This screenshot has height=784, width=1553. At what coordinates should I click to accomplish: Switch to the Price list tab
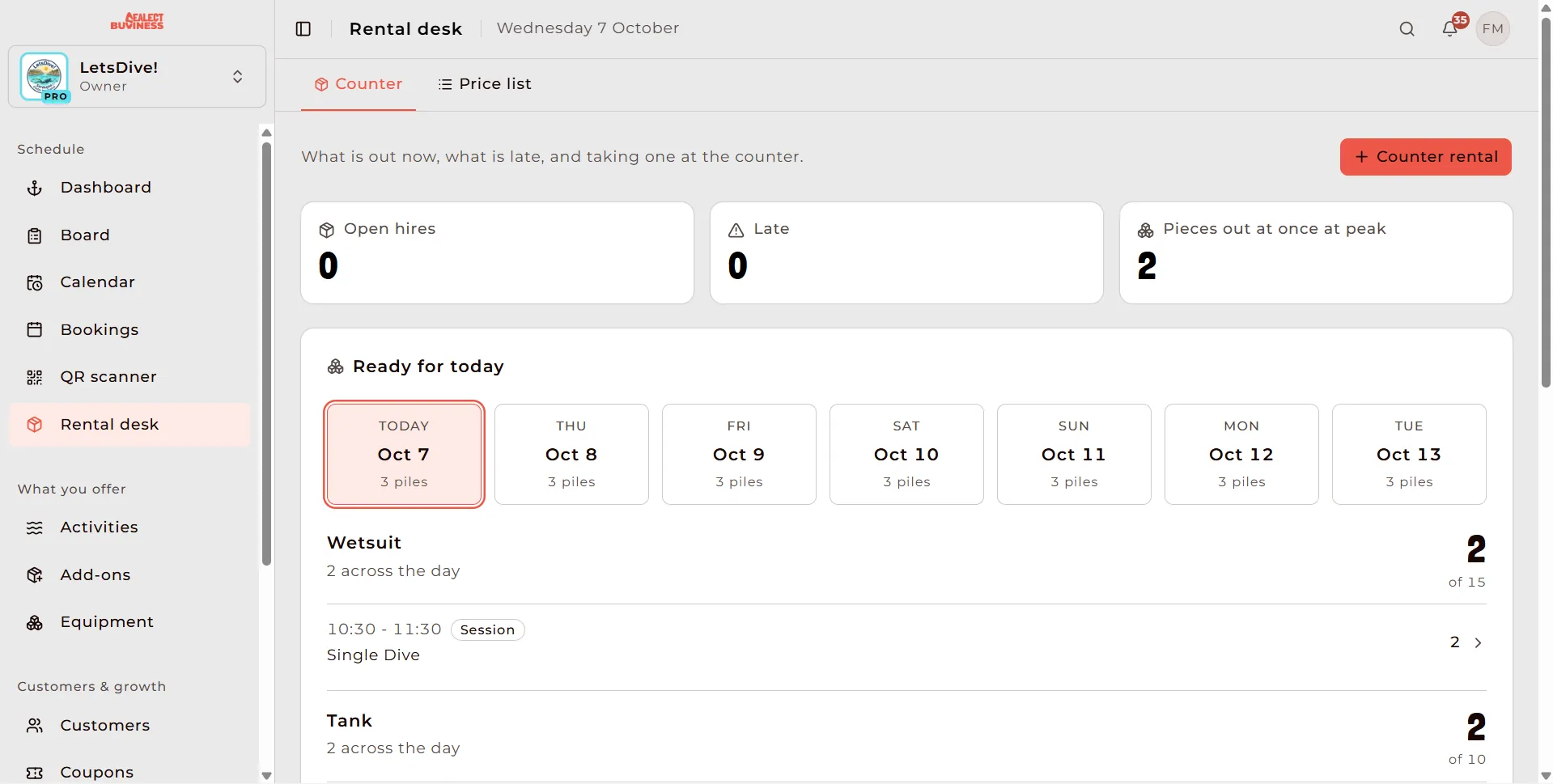(485, 84)
